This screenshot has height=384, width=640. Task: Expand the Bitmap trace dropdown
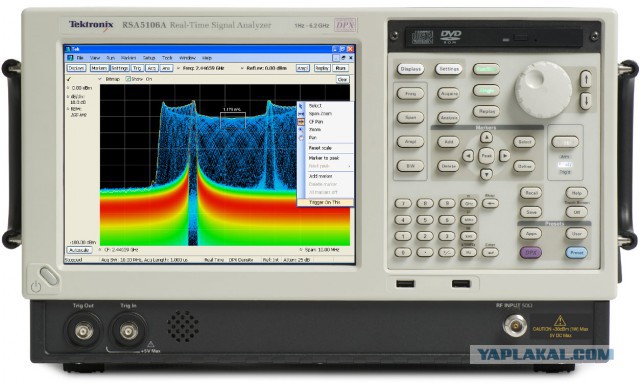coord(100,79)
